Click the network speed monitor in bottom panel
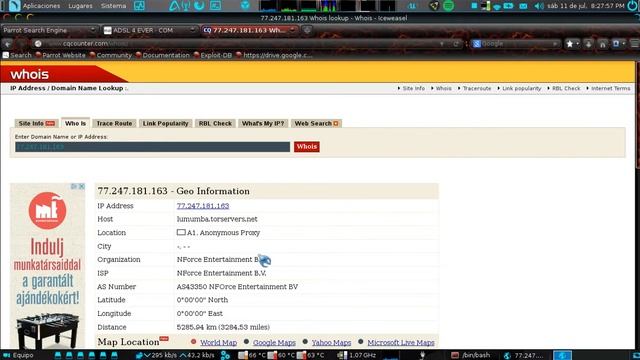The image size is (640, 360). [x=176, y=355]
